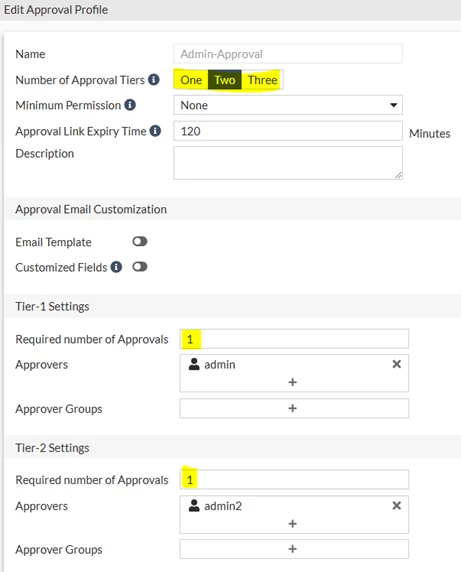Show info for Approval Link Expiry Time

(155, 131)
